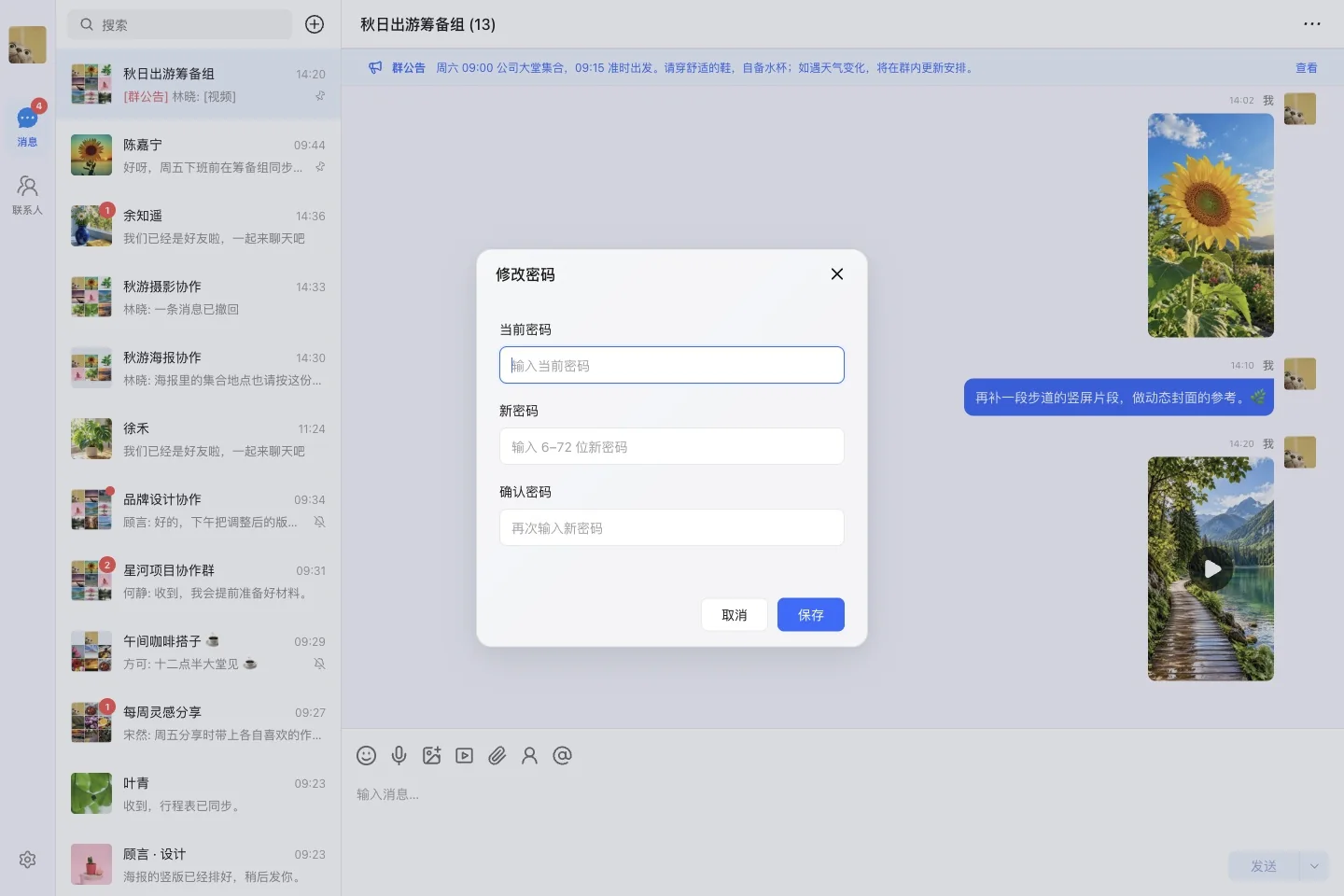Open 叶青 conversation
The width and height of the screenshot is (1344, 896).
(x=198, y=793)
